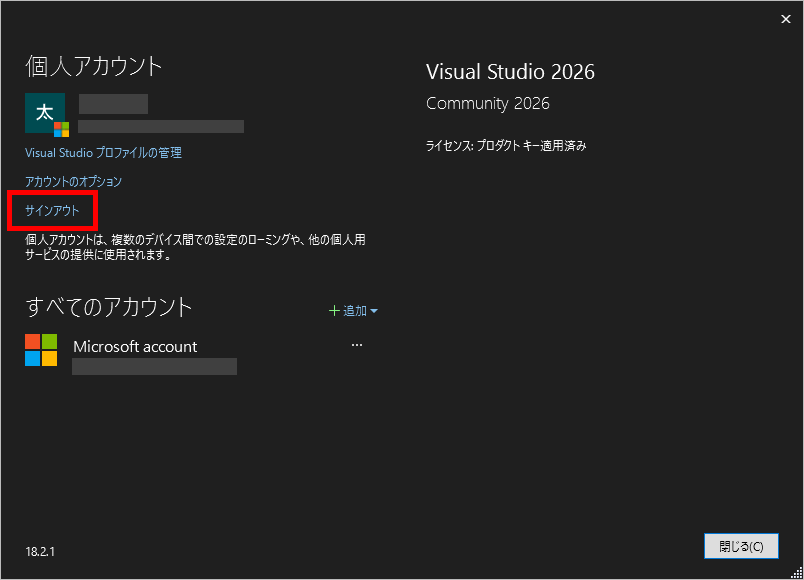Click the resize grip in bottom-right corner

(797, 573)
